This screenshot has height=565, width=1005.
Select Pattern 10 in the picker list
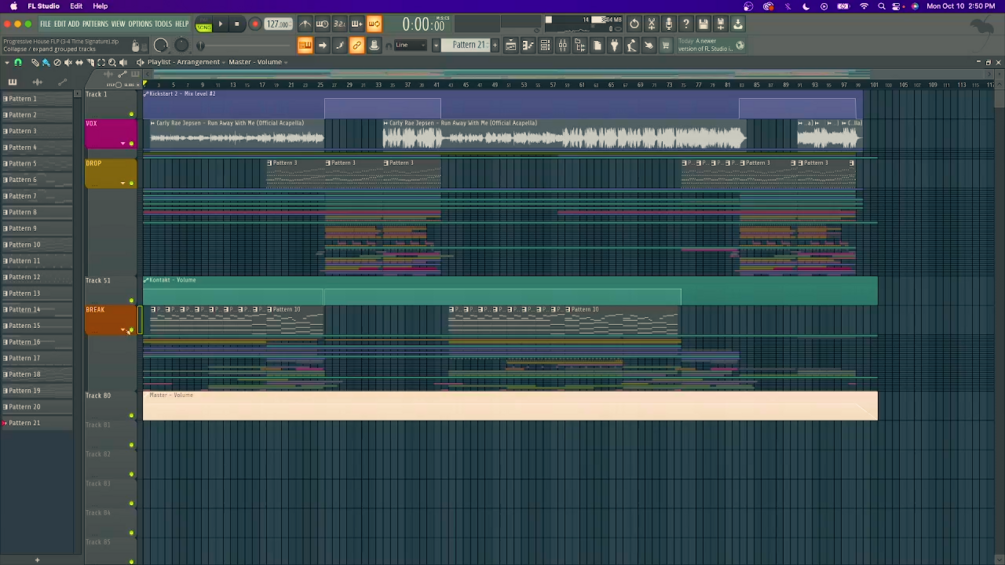(37, 245)
